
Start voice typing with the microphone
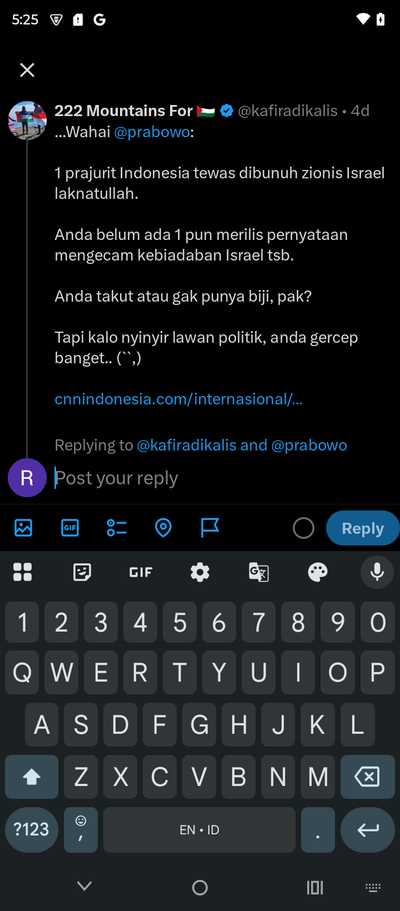point(377,573)
